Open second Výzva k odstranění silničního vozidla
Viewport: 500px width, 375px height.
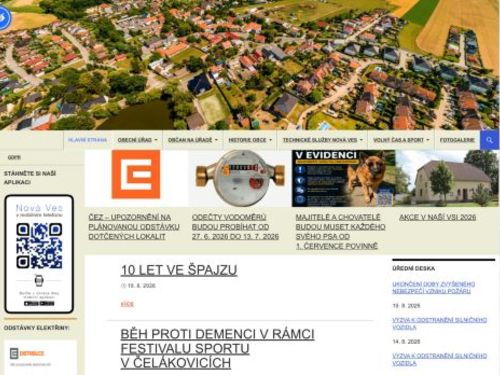[x=439, y=359]
